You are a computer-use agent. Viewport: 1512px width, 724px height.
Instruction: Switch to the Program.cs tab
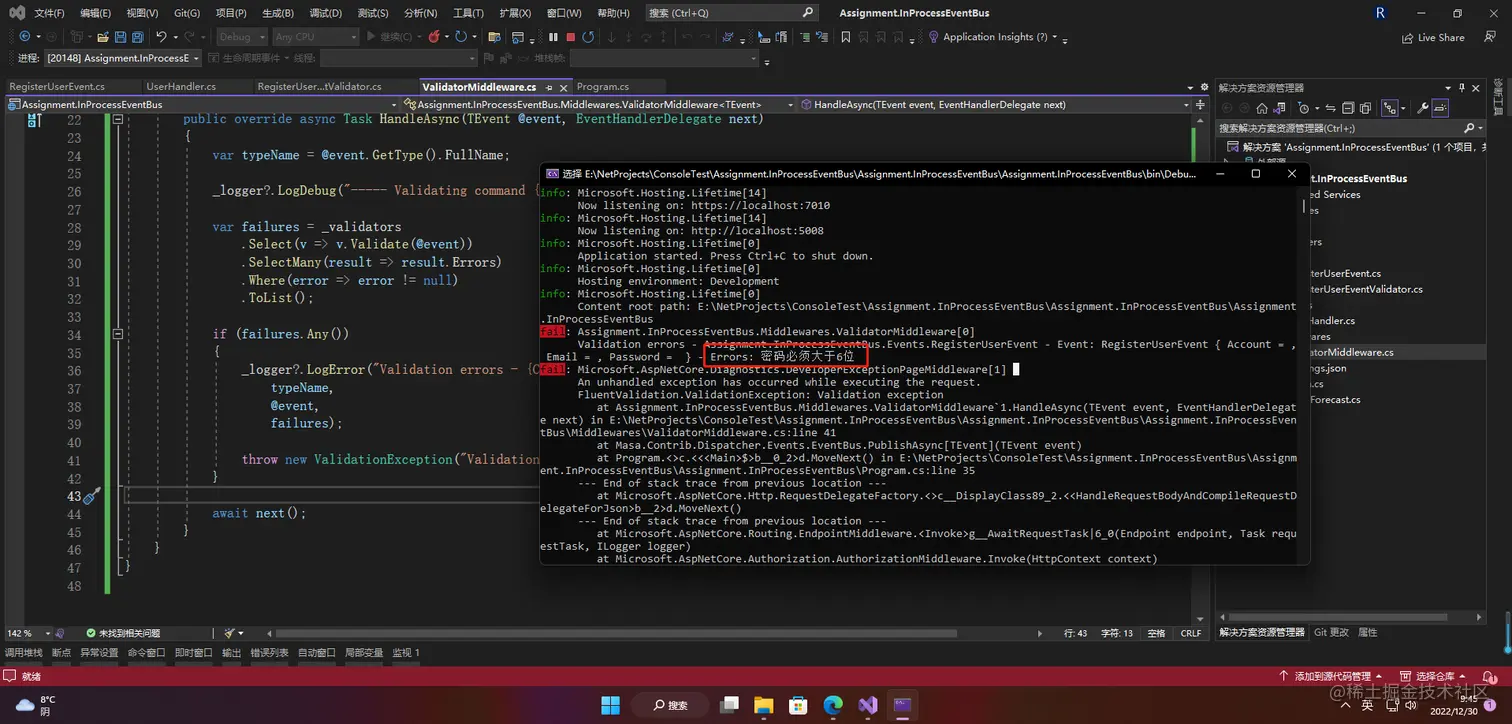coord(602,87)
